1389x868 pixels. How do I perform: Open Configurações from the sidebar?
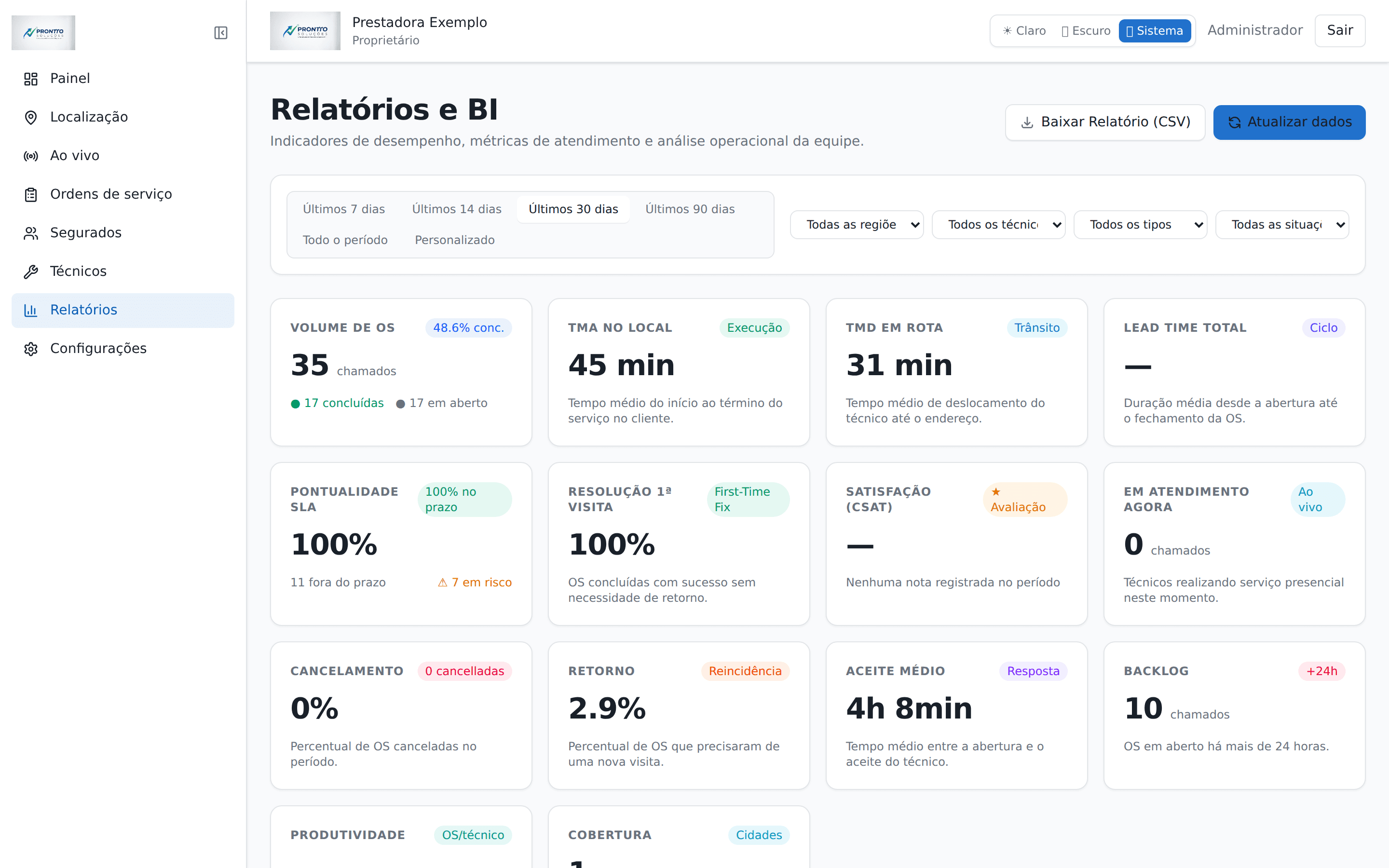pos(123,349)
